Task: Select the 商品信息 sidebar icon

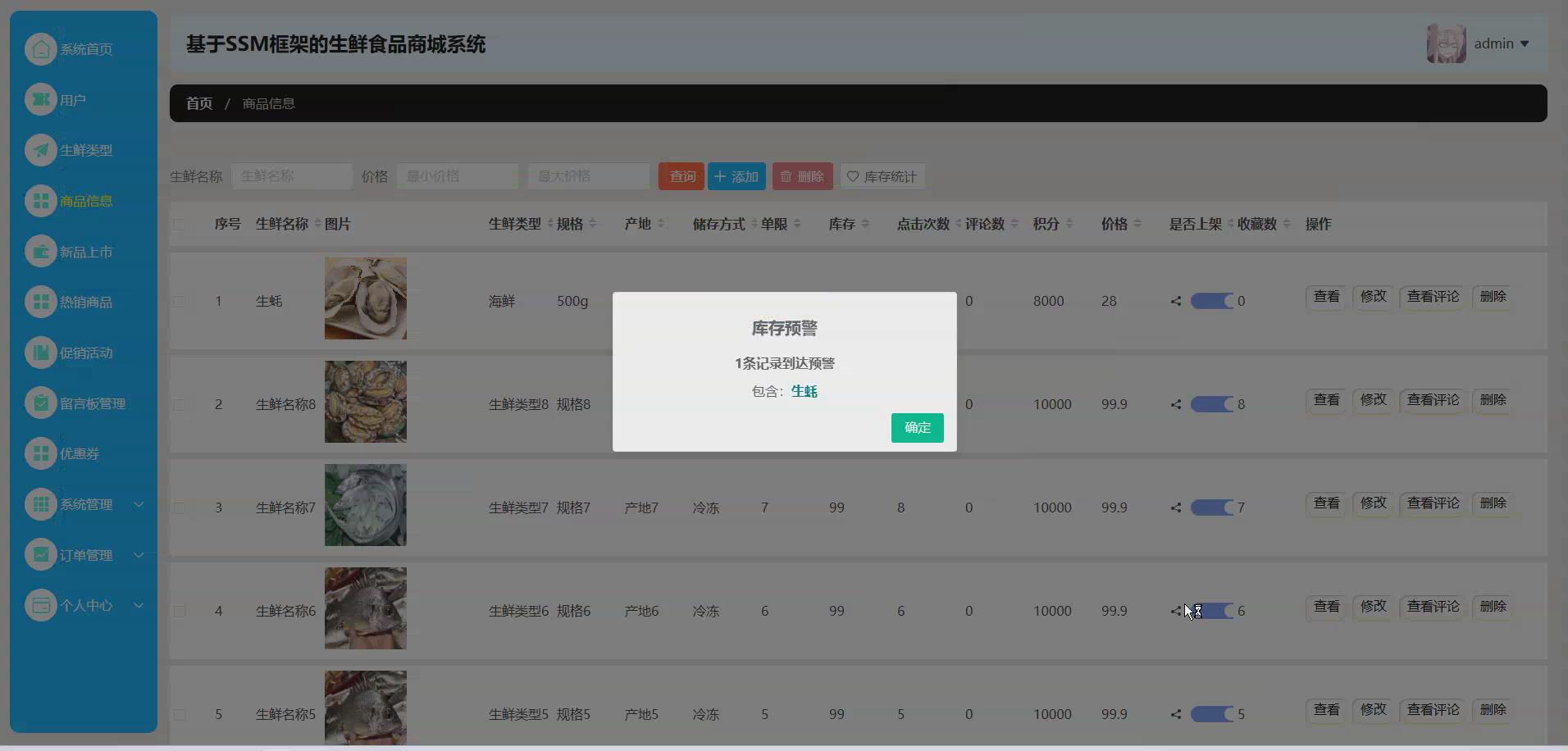Action: point(40,201)
